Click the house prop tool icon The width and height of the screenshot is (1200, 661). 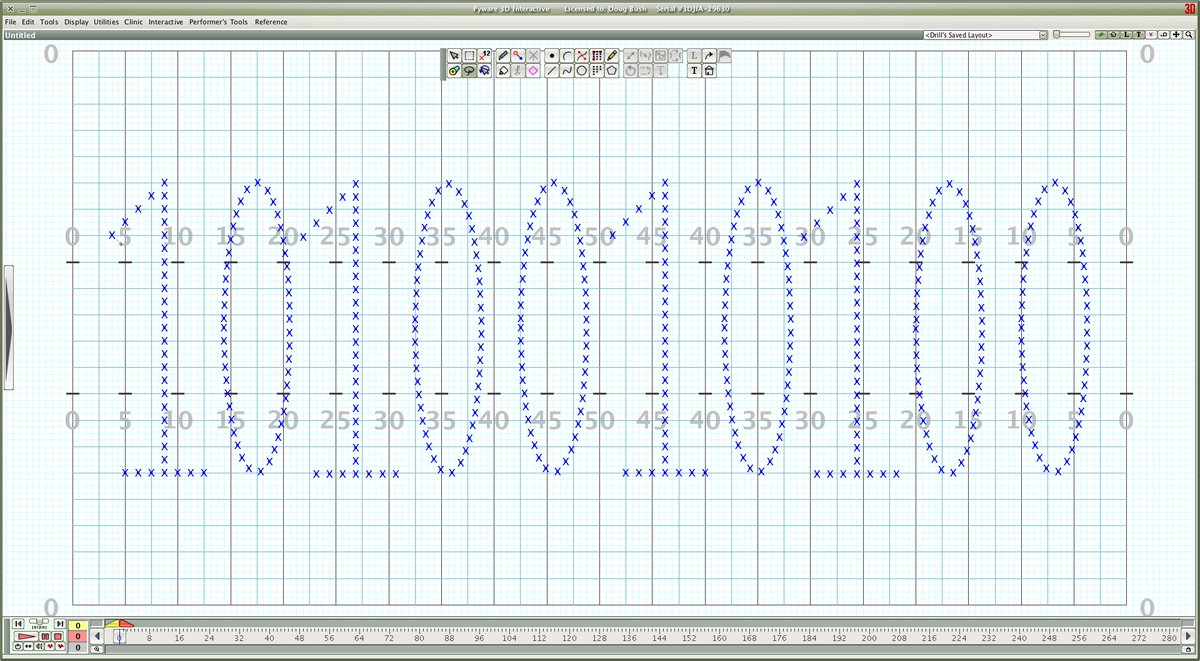coord(709,70)
